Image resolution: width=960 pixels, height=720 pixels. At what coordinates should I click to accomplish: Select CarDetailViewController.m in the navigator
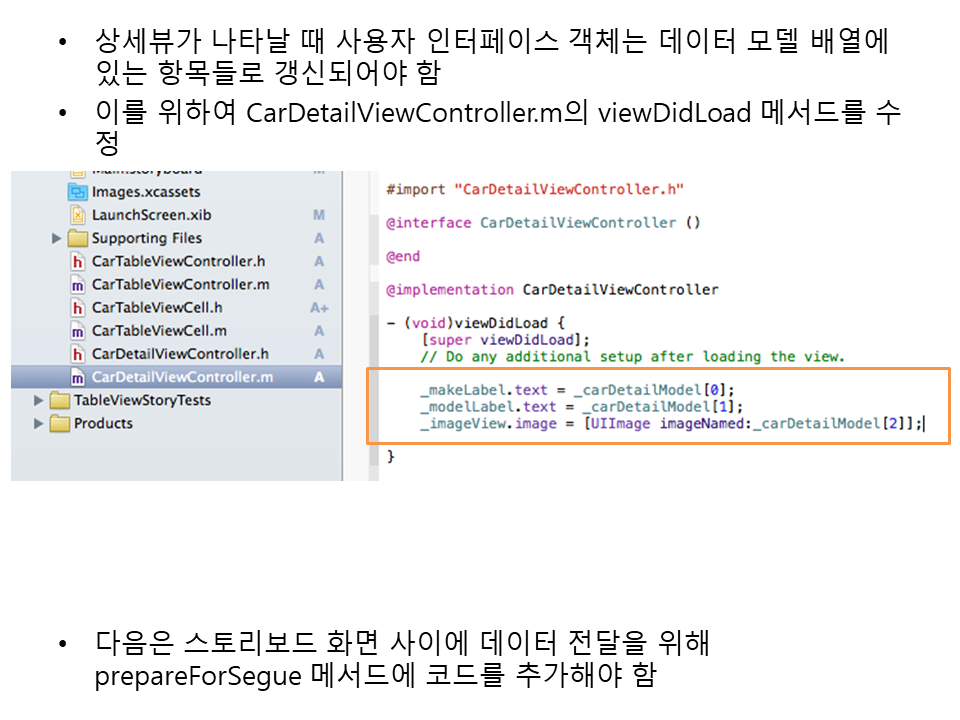pyautogui.click(x=181, y=377)
